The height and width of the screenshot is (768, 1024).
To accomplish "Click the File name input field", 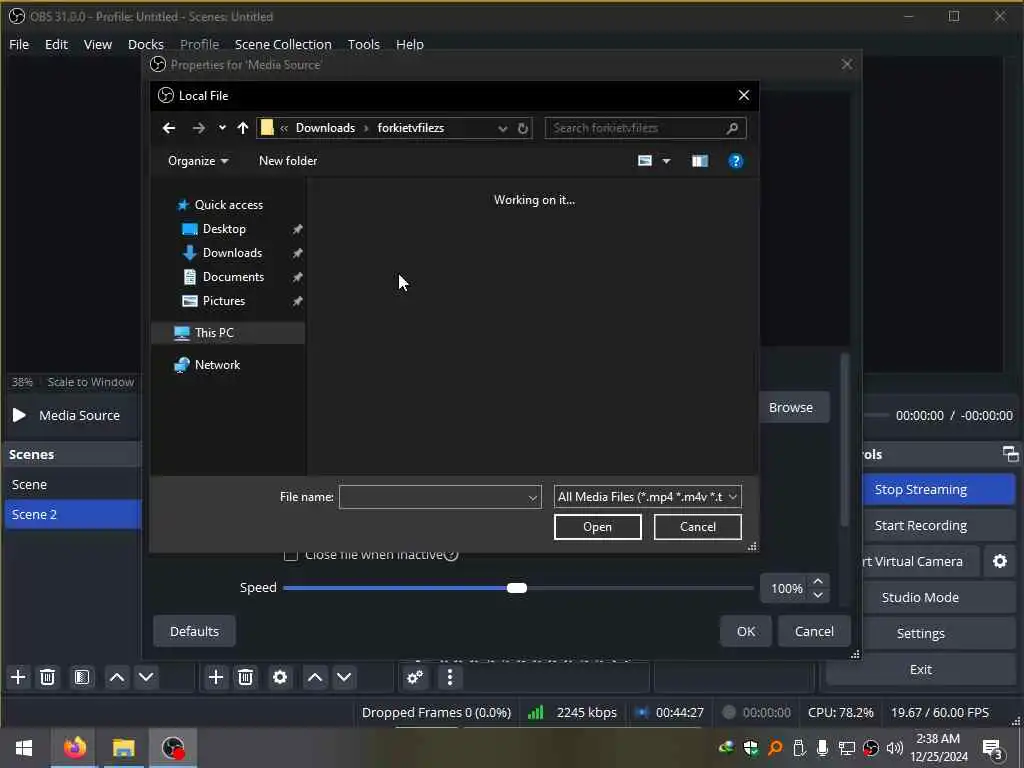I will (432, 497).
